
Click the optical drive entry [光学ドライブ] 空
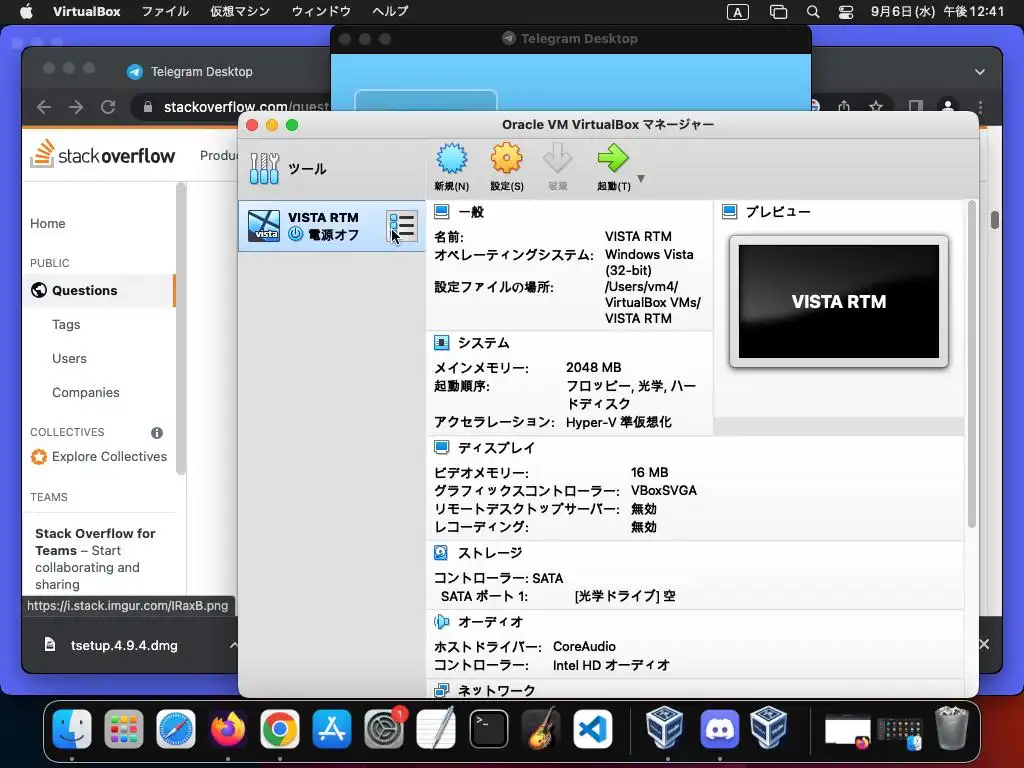click(x=625, y=596)
